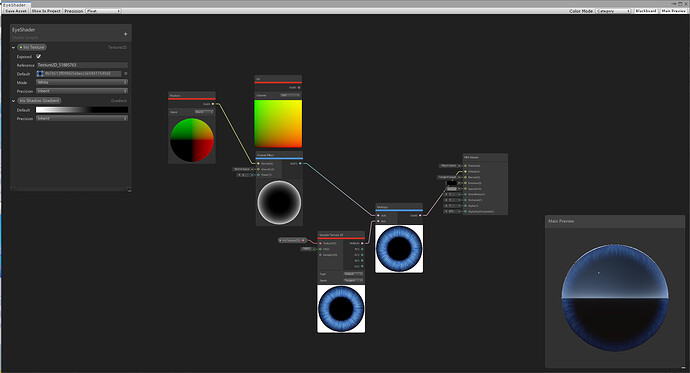Click the Fresnel Effect output port

301,164
